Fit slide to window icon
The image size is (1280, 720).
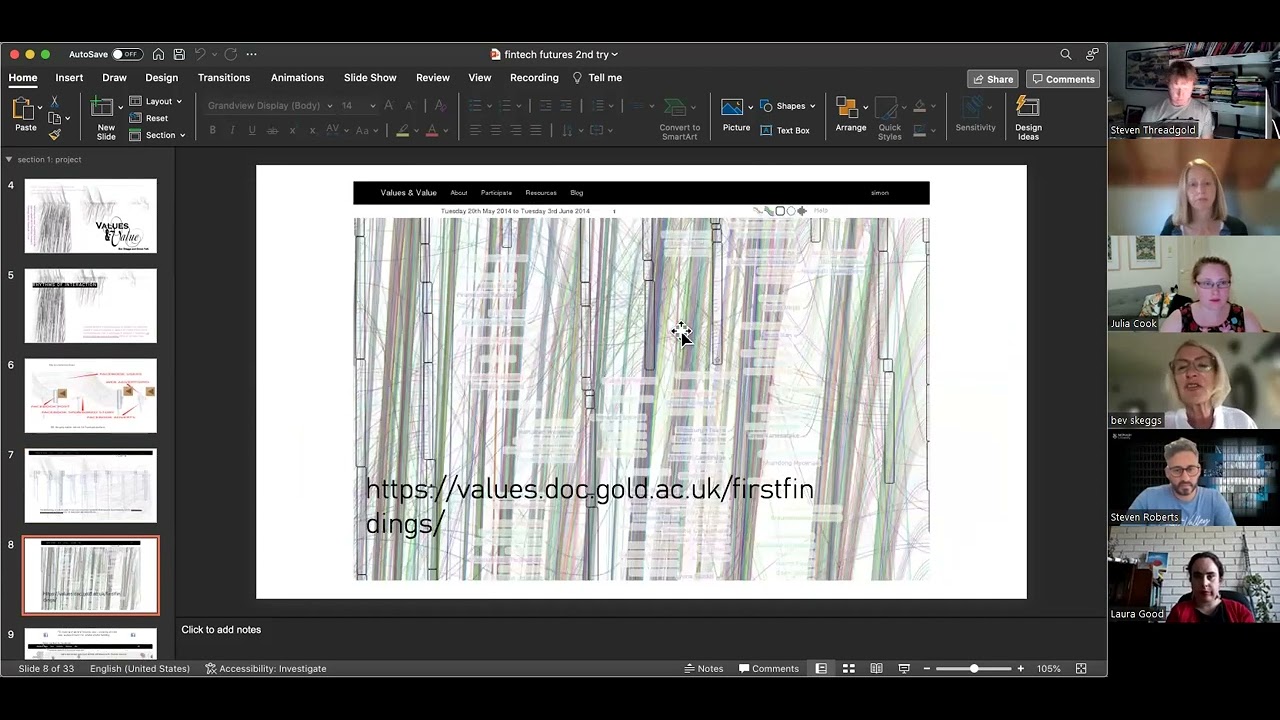pos(1081,668)
